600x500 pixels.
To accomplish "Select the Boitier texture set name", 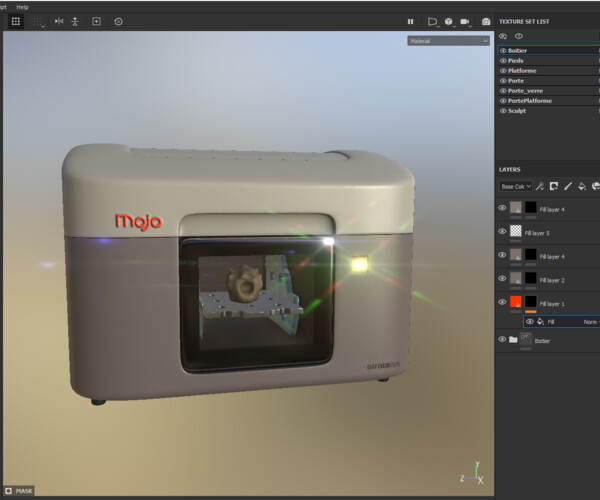I will 517,50.
